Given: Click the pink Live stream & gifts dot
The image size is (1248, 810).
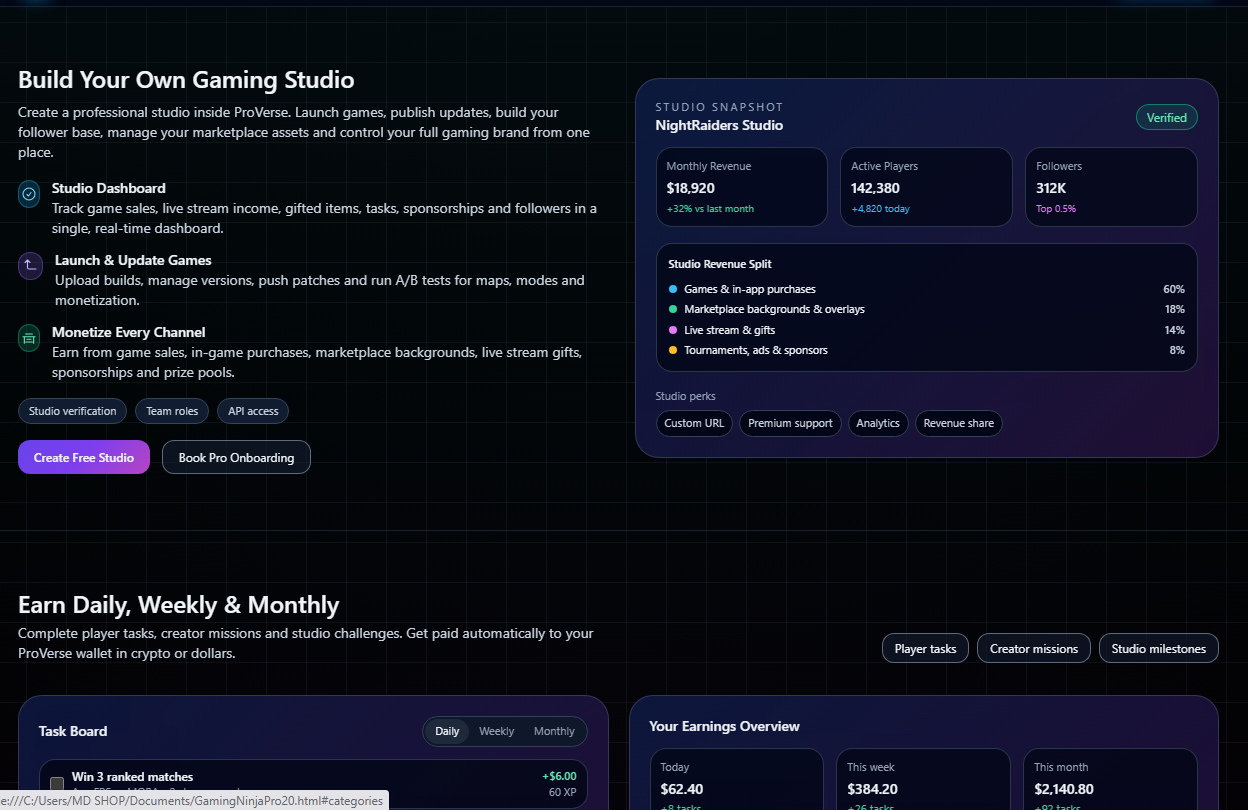Looking at the screenshot, I should 673,330.
